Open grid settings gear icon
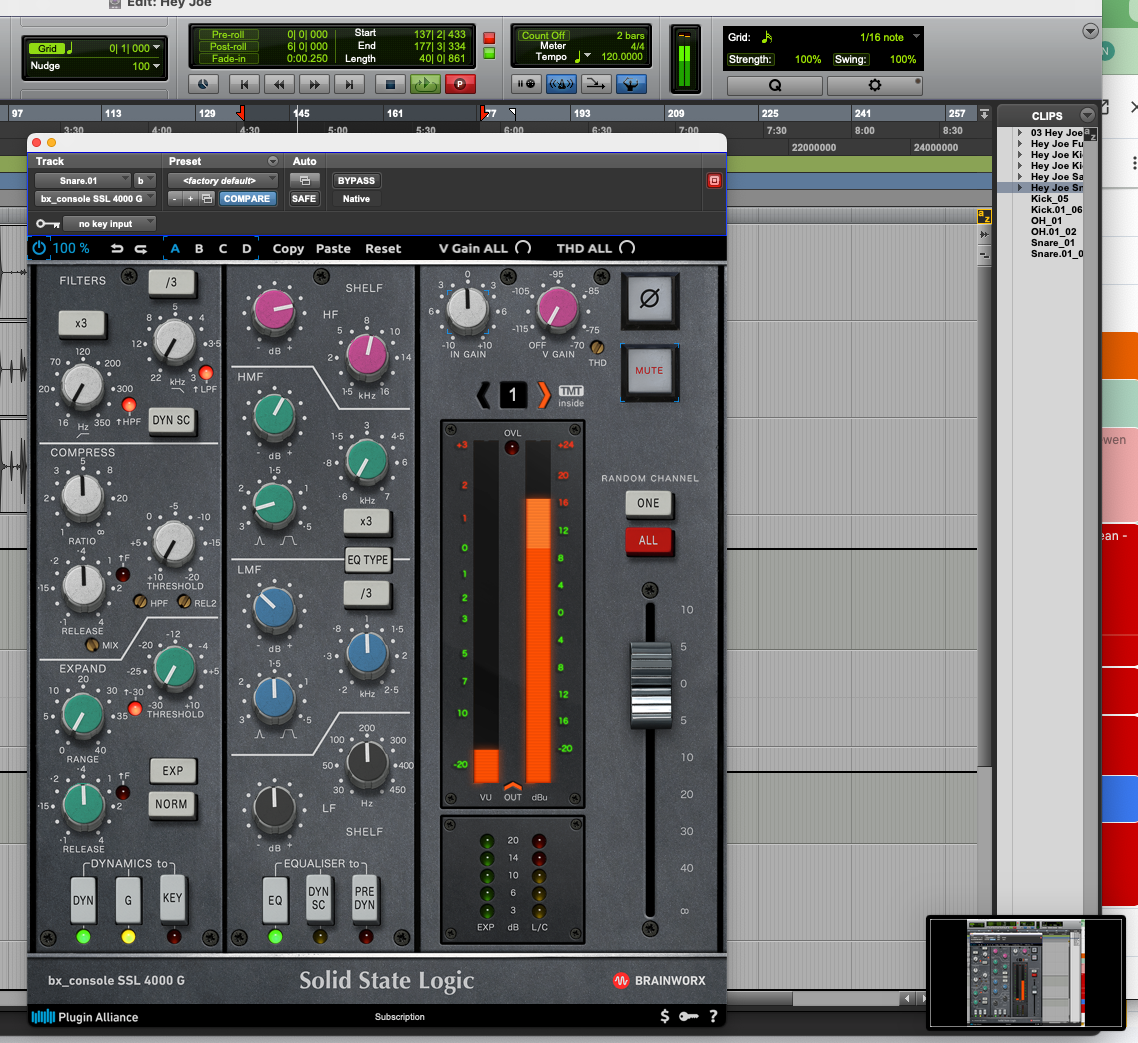1138x1043 pixels. (875, 85)
